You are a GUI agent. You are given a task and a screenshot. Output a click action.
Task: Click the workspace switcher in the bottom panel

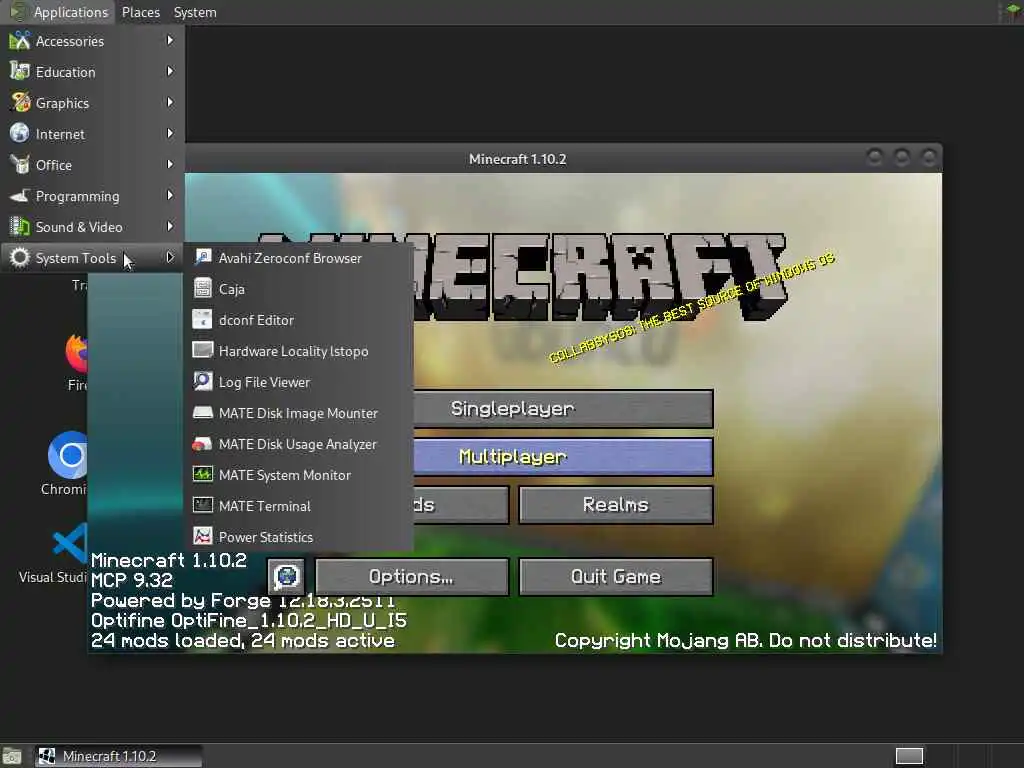pyautogui.click(x=908, y=756)
